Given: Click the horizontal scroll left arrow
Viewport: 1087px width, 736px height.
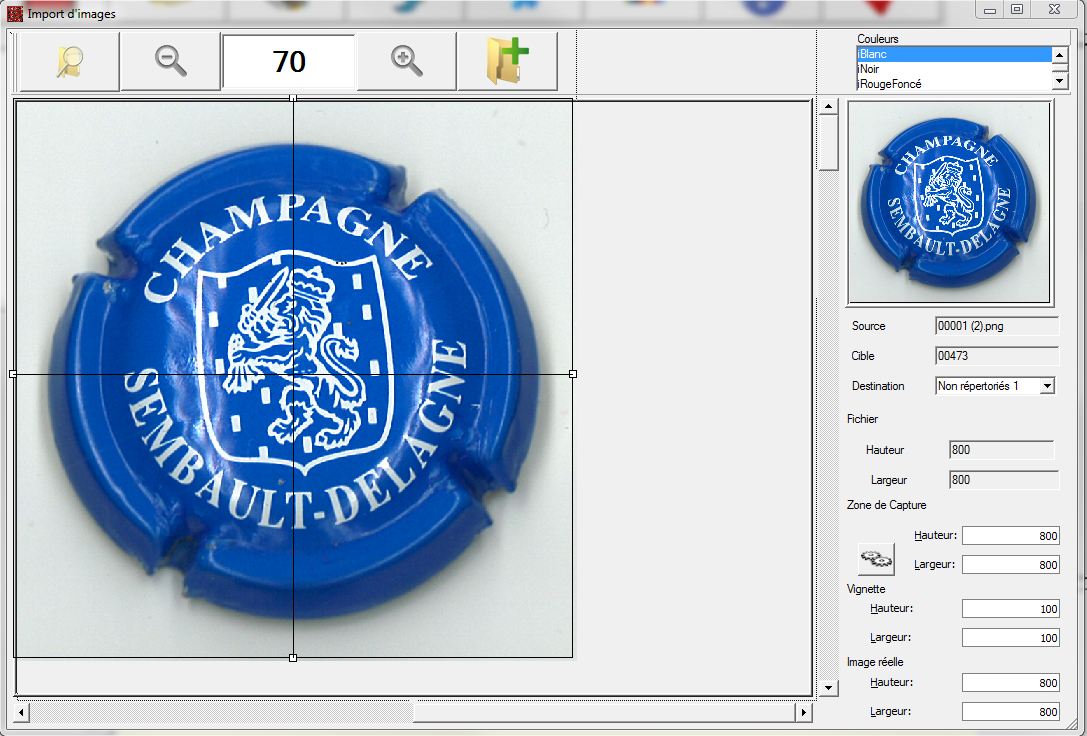Looking at the screenshot, I should pos(22,712).
